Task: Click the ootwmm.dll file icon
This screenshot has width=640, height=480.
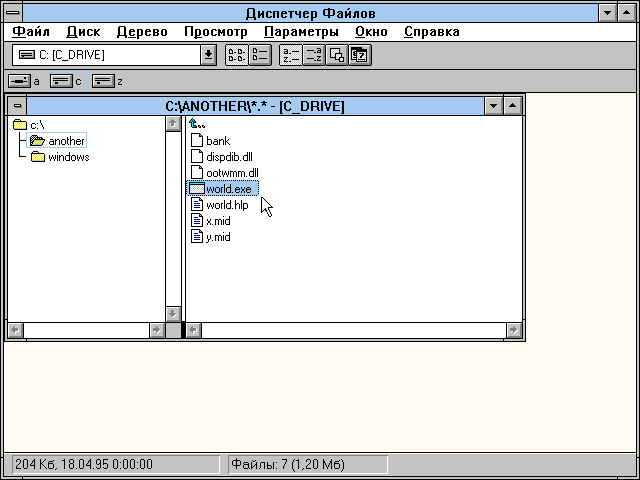Action: 197,172
